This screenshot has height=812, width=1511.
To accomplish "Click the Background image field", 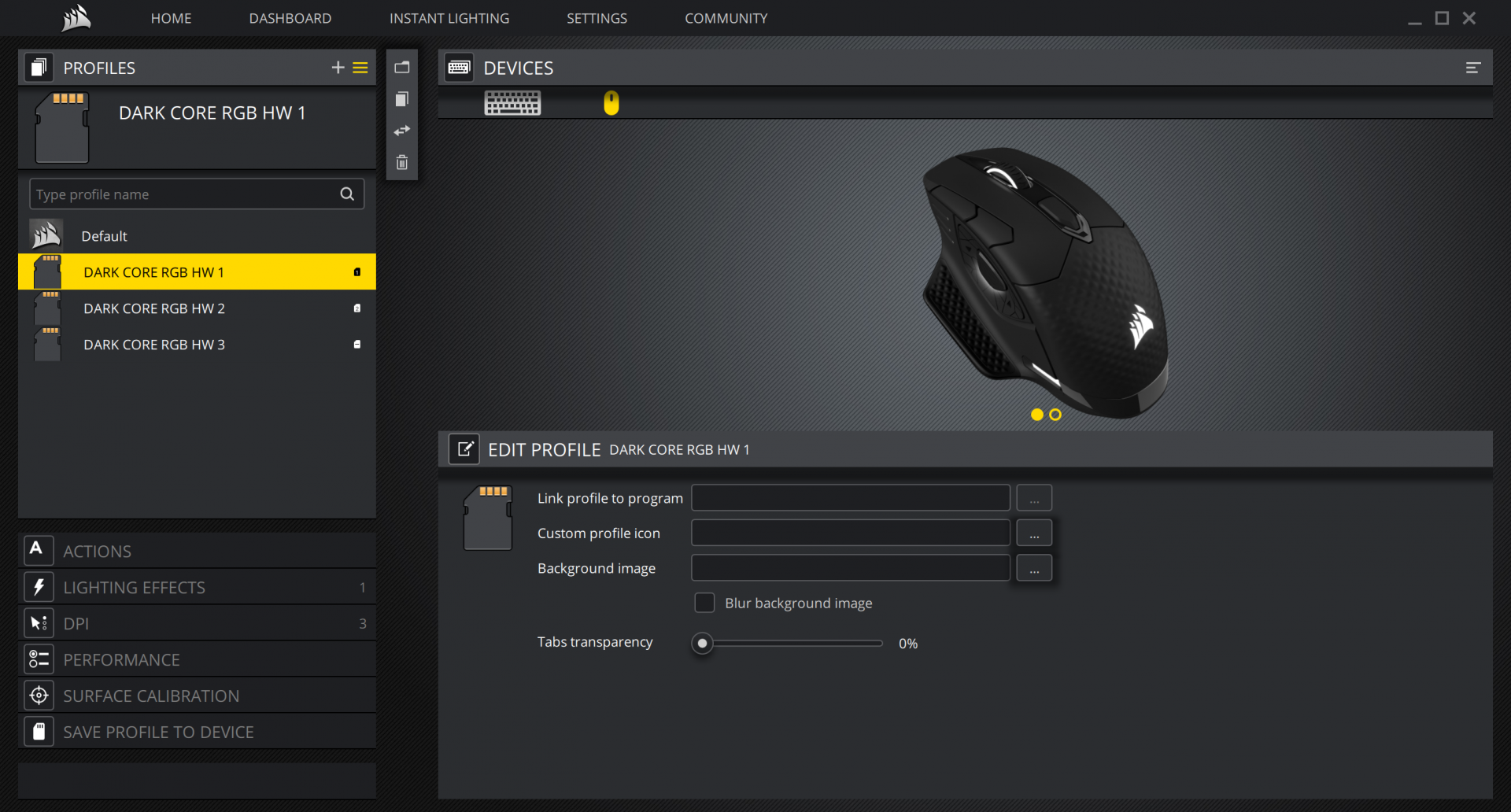I will [x=851, y=568].
